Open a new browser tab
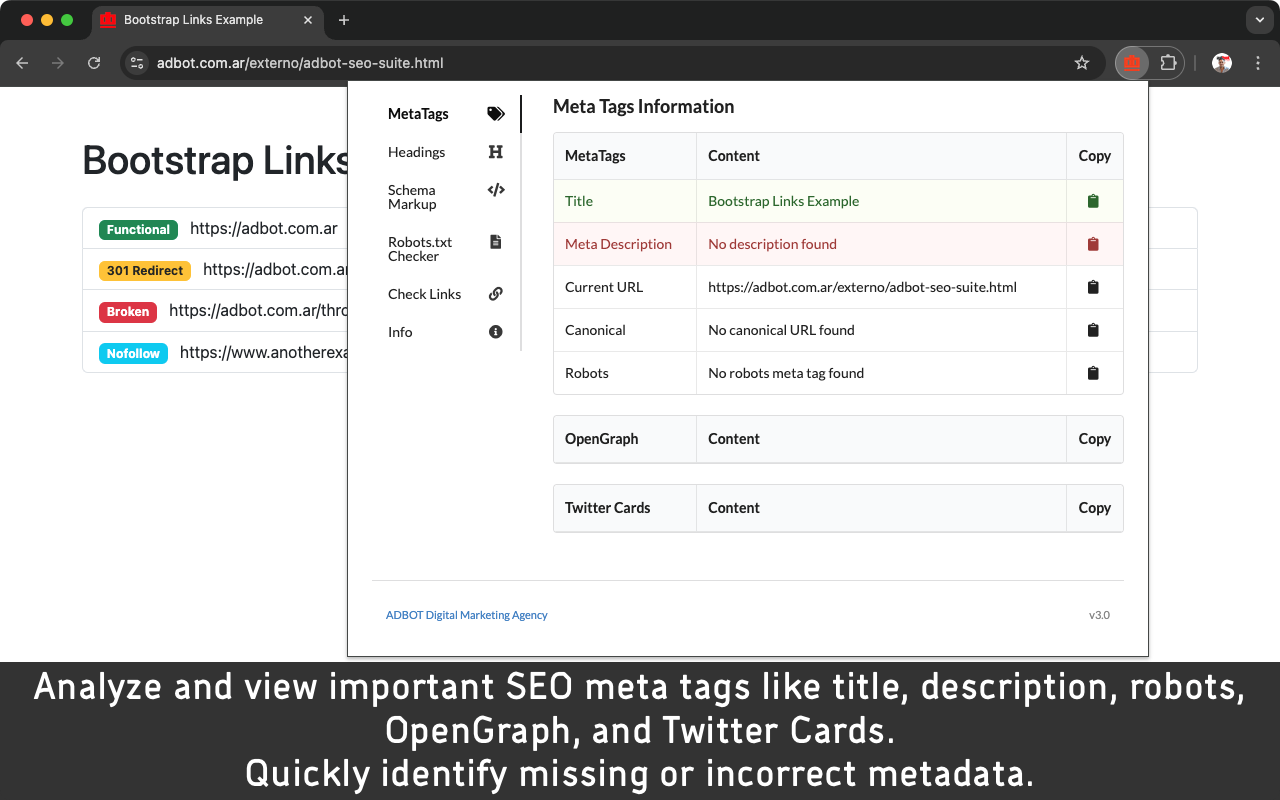The image size is (1280, 800). tap(344, 20)
